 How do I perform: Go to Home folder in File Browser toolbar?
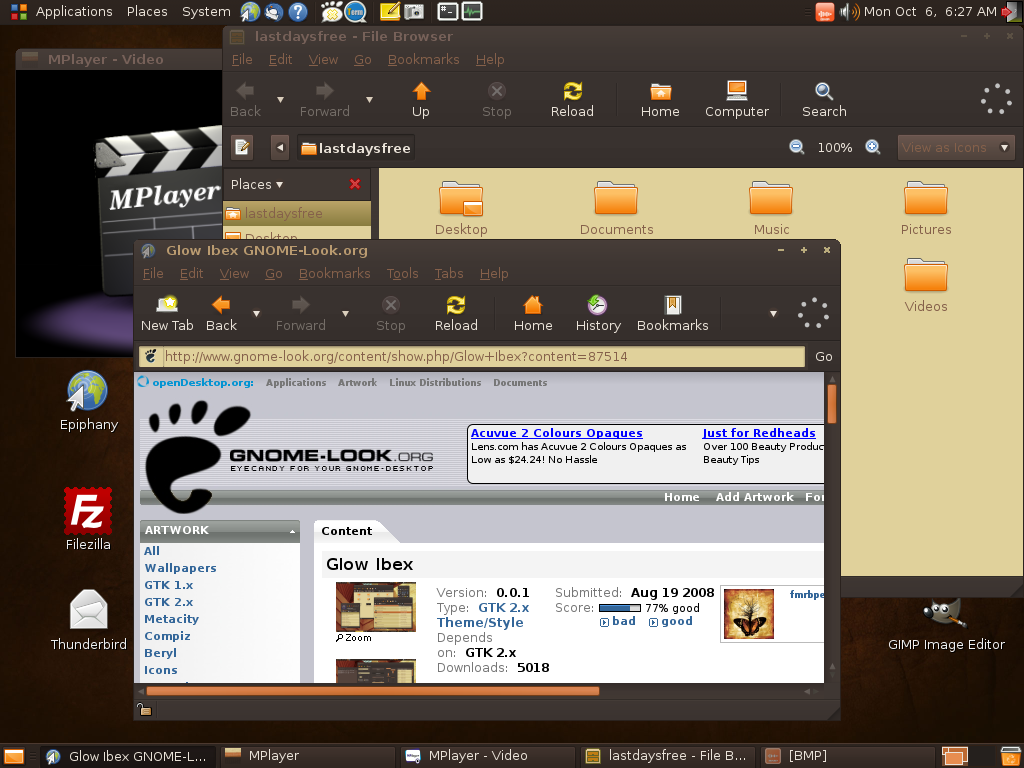660,100
